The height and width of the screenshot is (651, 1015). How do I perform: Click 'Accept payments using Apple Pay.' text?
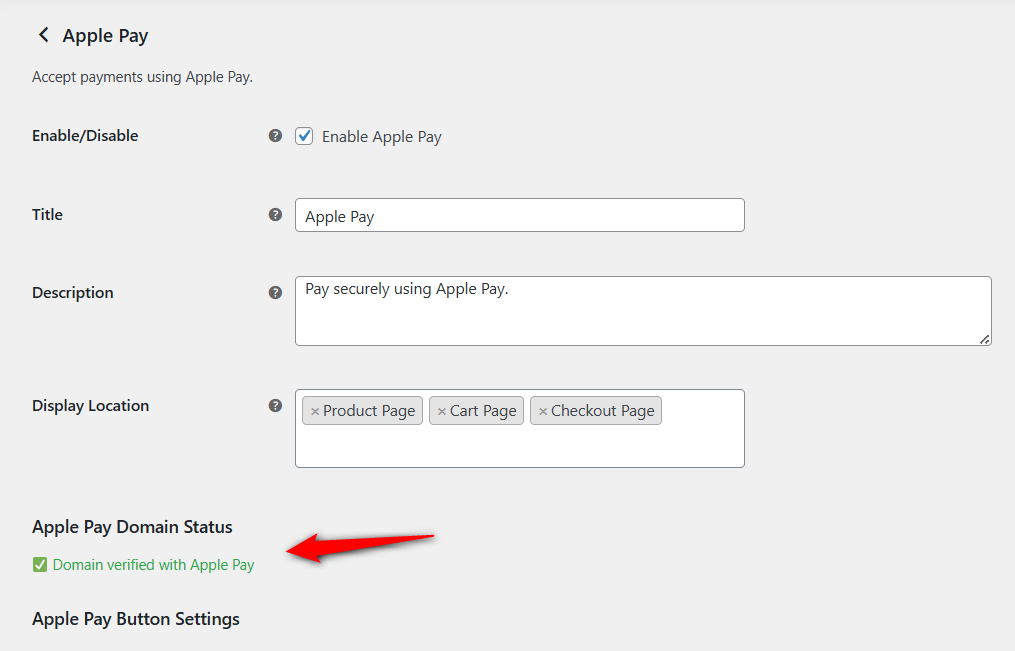point(142,77)
